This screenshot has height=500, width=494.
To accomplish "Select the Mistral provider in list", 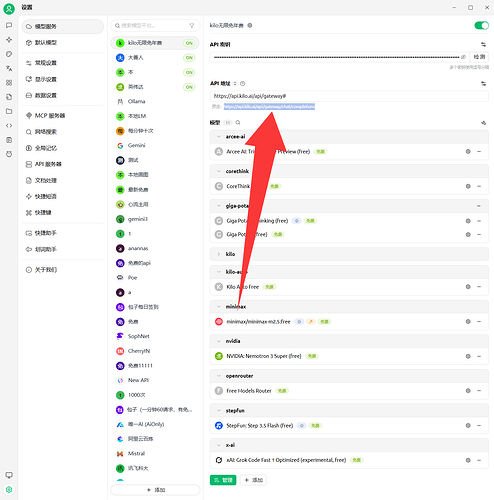I will [x=155, y=453].
